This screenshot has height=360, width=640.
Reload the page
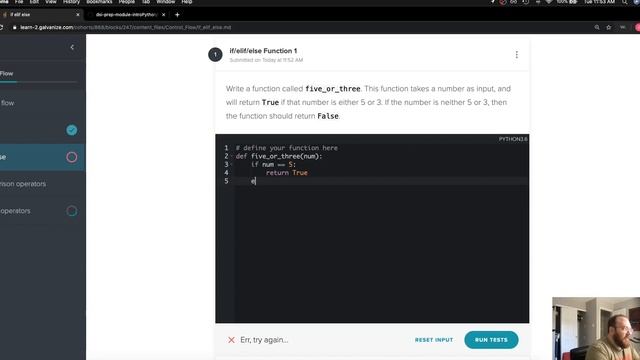click(1, 27)
